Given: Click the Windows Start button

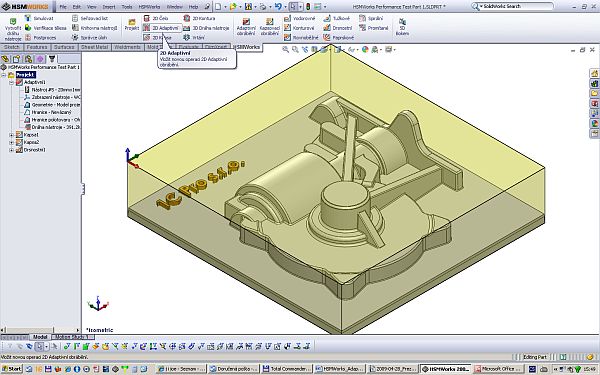Looking at the screenshot, I should [x=12, y=369].
